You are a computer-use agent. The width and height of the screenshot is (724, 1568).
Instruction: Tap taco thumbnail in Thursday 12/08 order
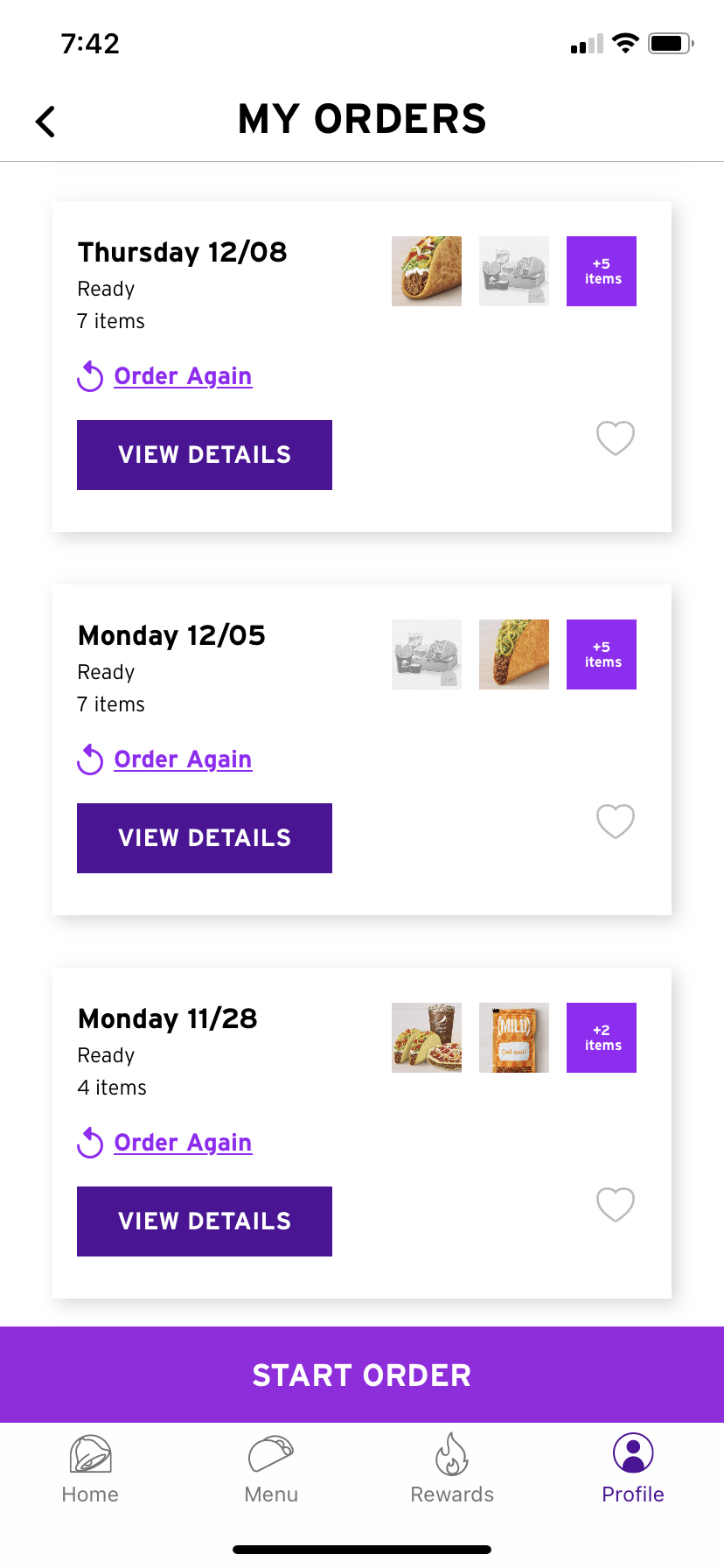click(x=427, y=271)
